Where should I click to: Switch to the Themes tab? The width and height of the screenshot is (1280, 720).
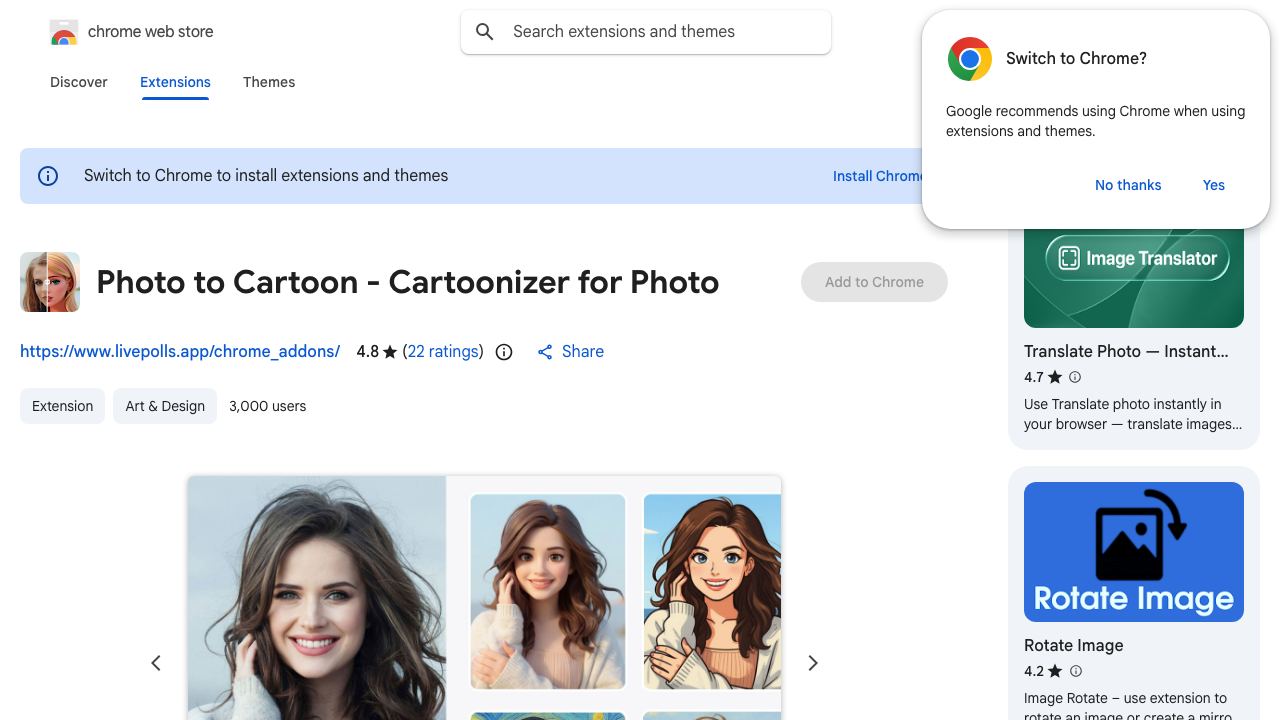pos(269,82)
